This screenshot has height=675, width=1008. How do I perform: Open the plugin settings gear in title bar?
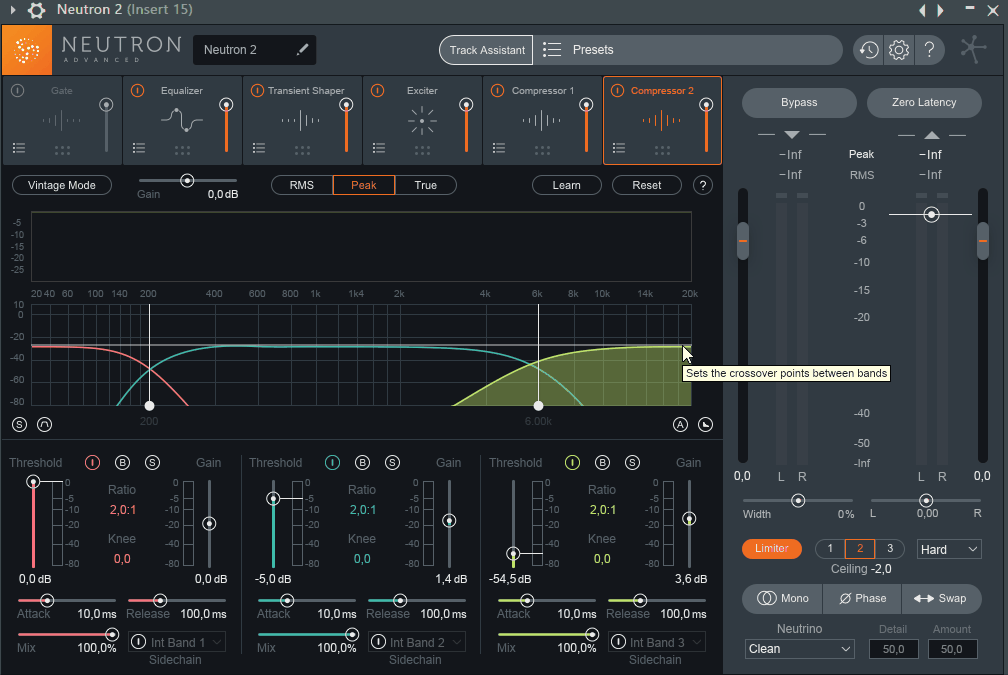(x=37, y=10)
